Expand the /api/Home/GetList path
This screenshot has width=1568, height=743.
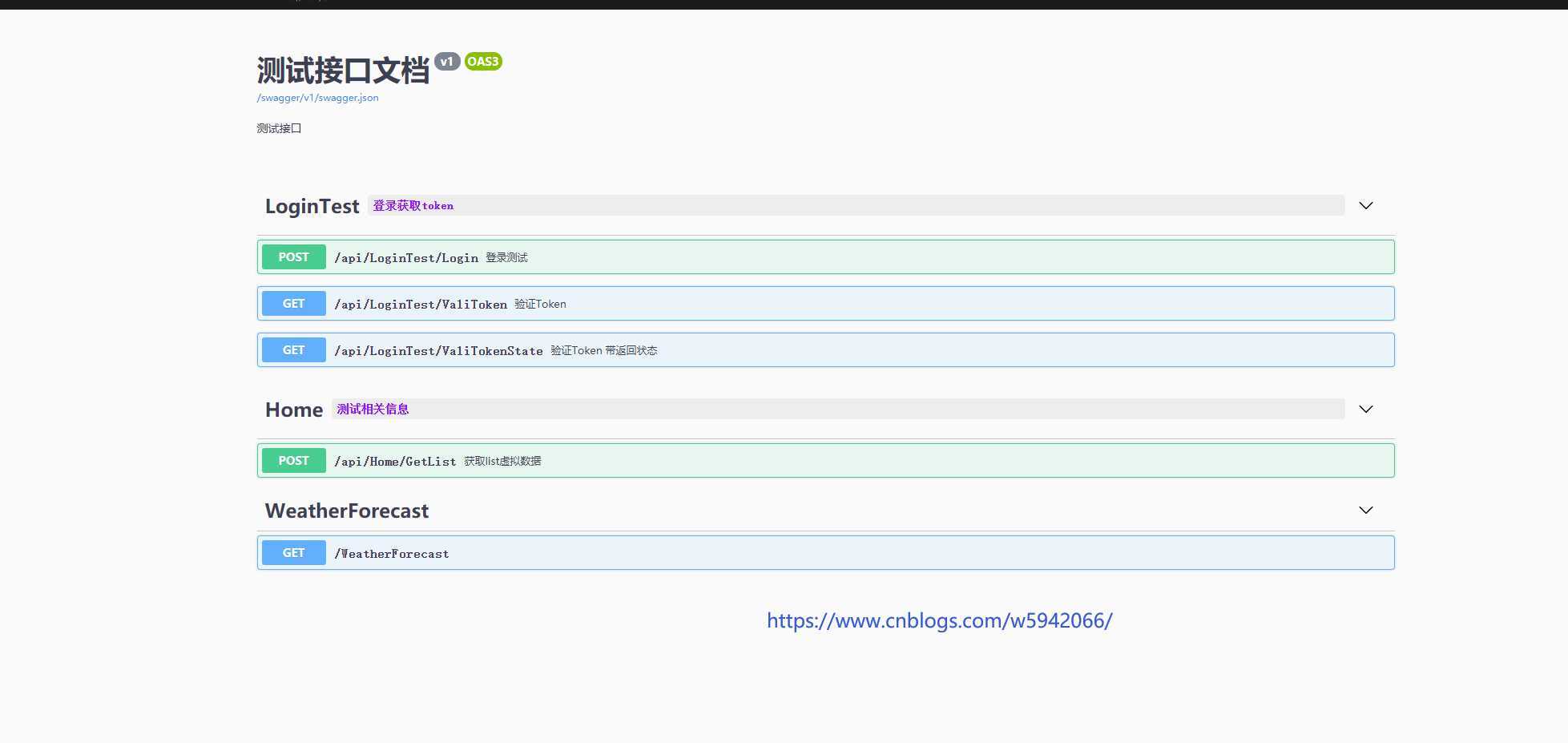[x=395, y=462]
